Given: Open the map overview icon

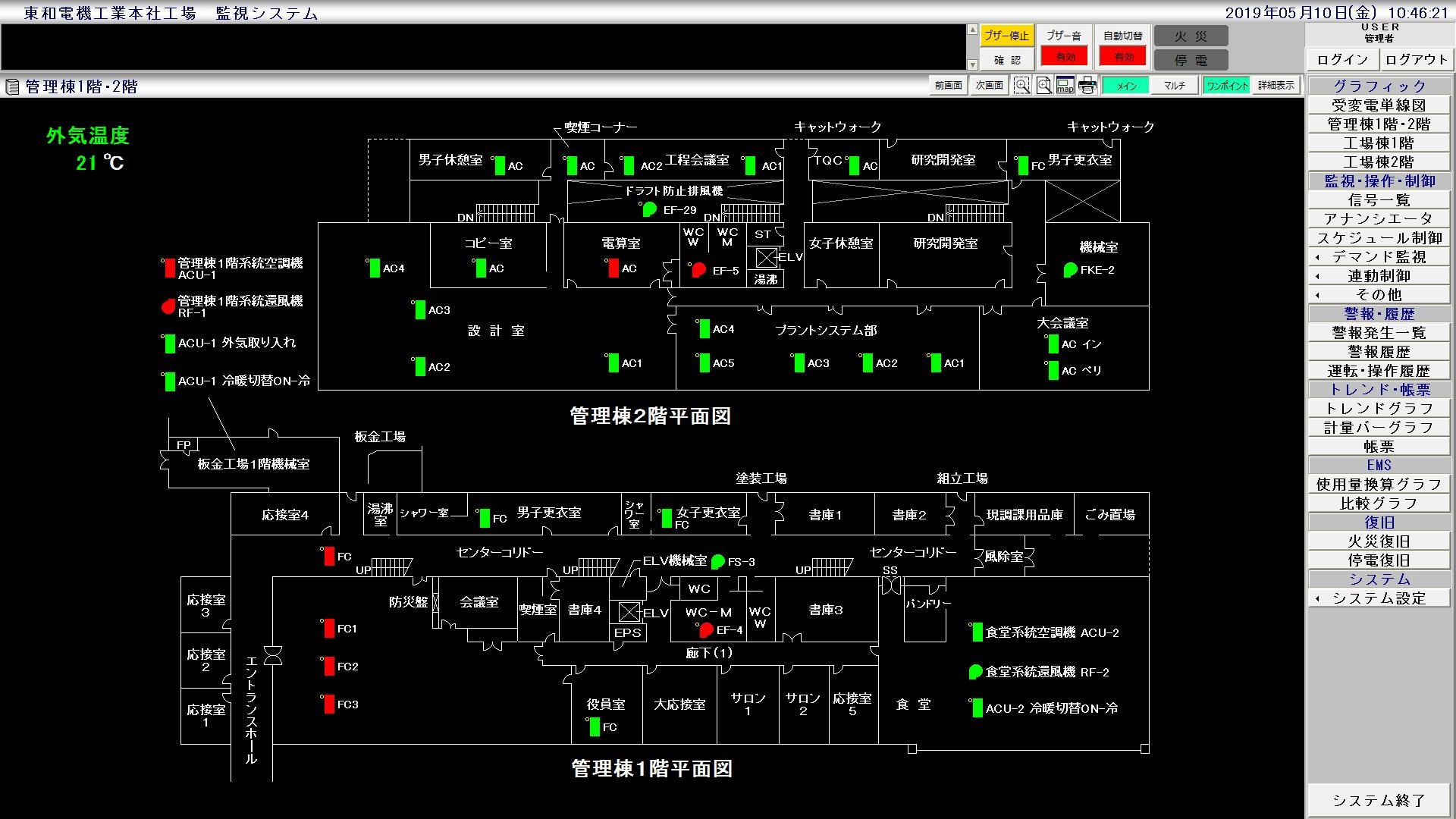Looking at the screenshot, I should 1065,86.
